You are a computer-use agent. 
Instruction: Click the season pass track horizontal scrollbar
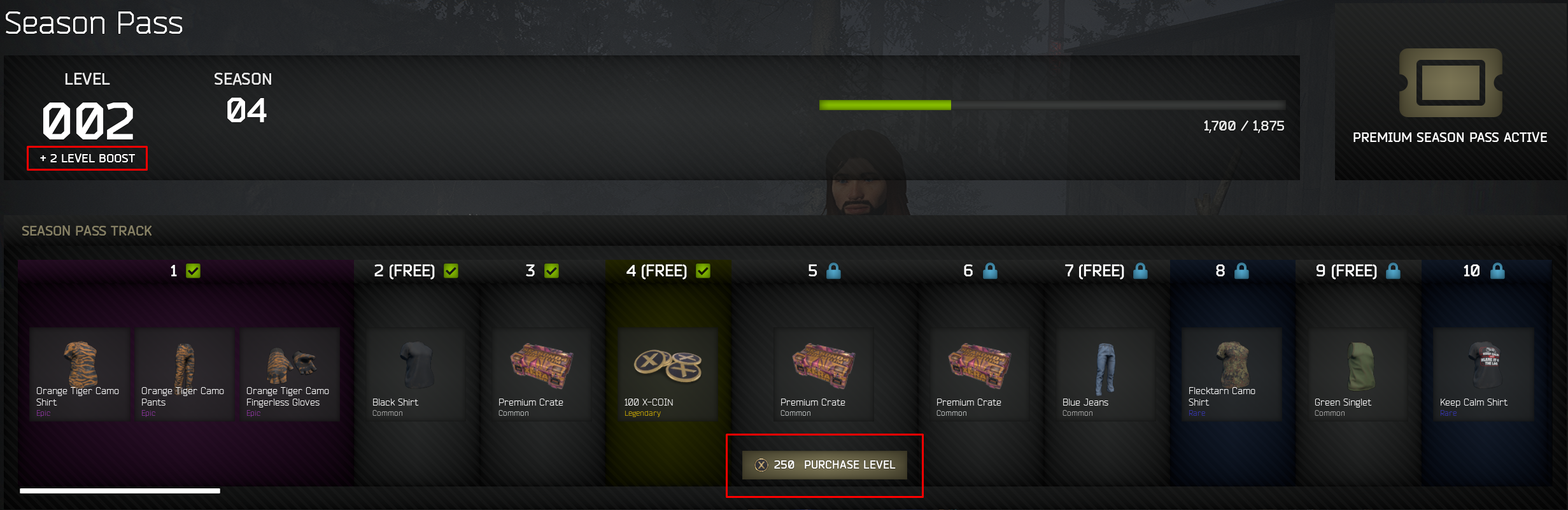[120, 491]
